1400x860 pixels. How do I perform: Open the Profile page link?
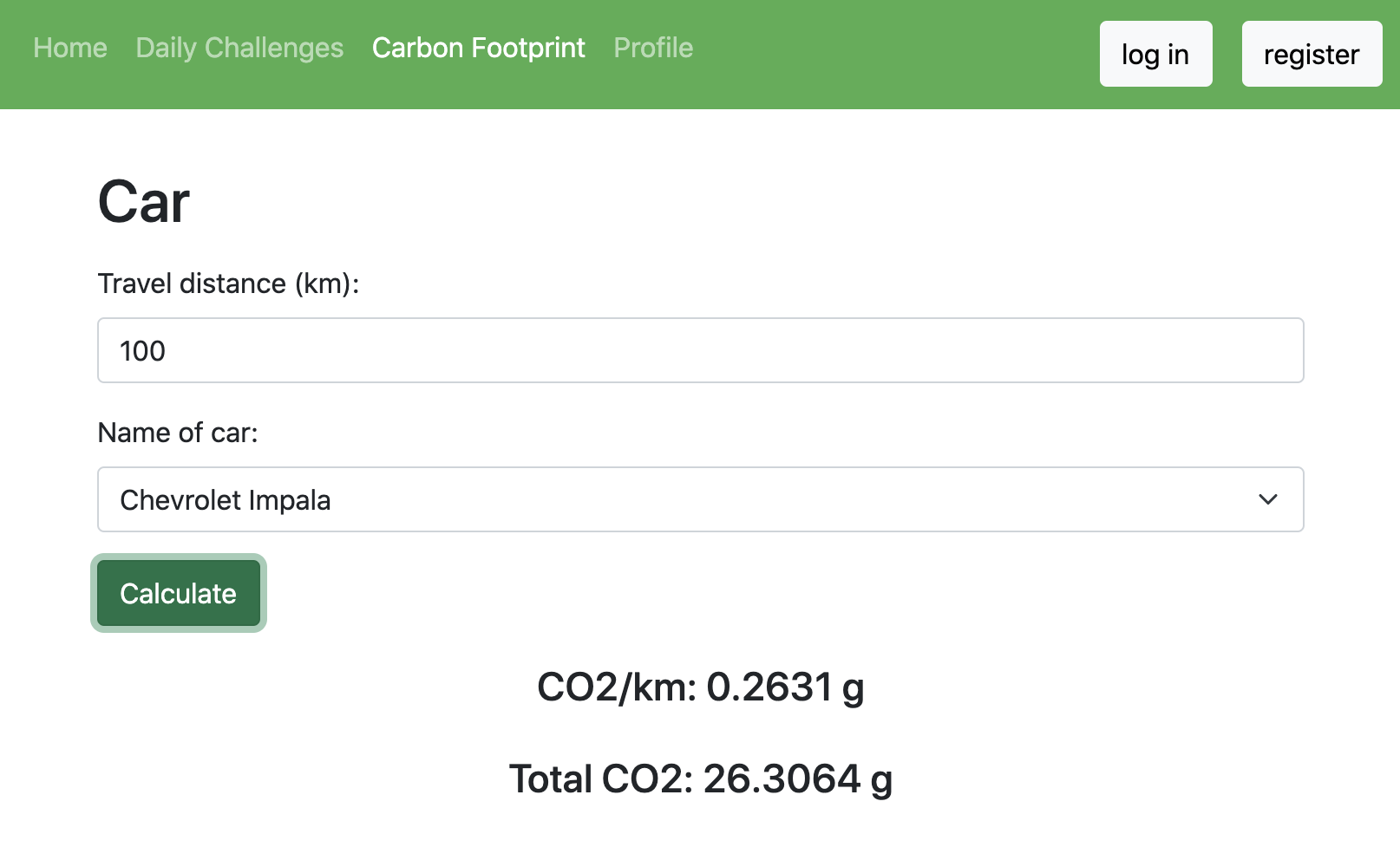tap(653, 48)
